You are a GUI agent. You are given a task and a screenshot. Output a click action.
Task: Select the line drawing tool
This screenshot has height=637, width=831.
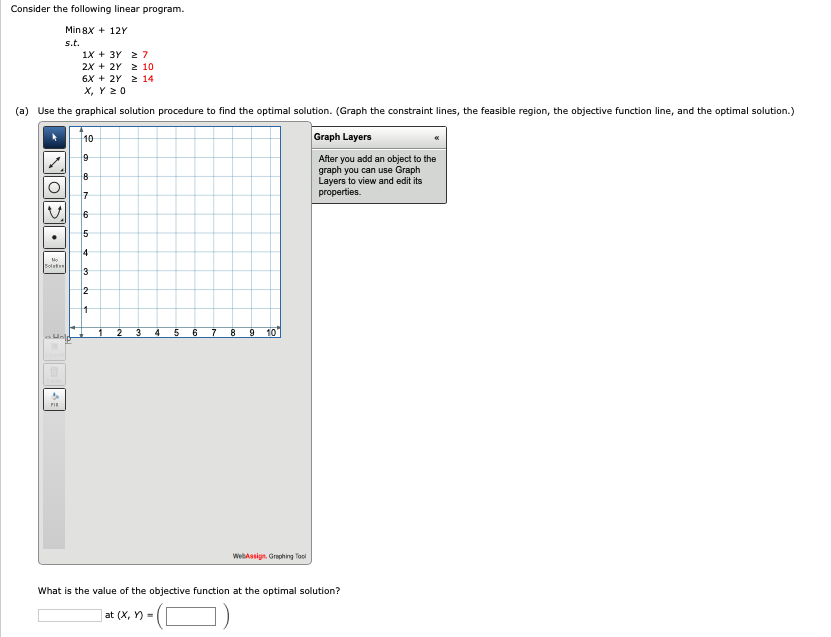click(55, 163)
